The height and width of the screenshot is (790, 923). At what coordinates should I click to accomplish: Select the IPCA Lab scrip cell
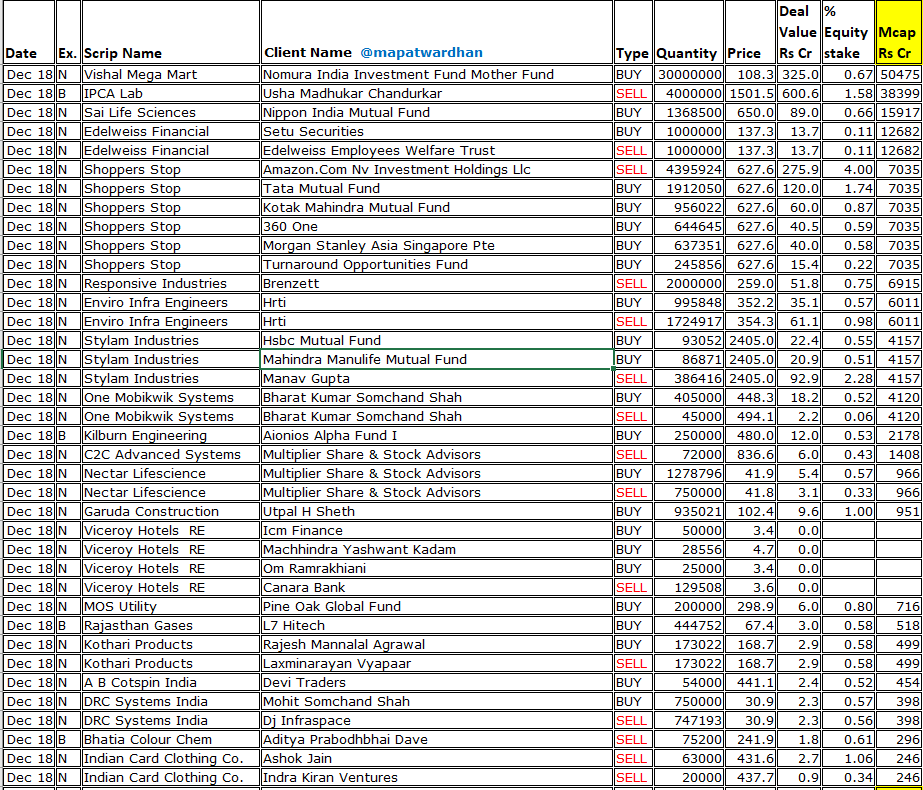[x=171, y=94]
